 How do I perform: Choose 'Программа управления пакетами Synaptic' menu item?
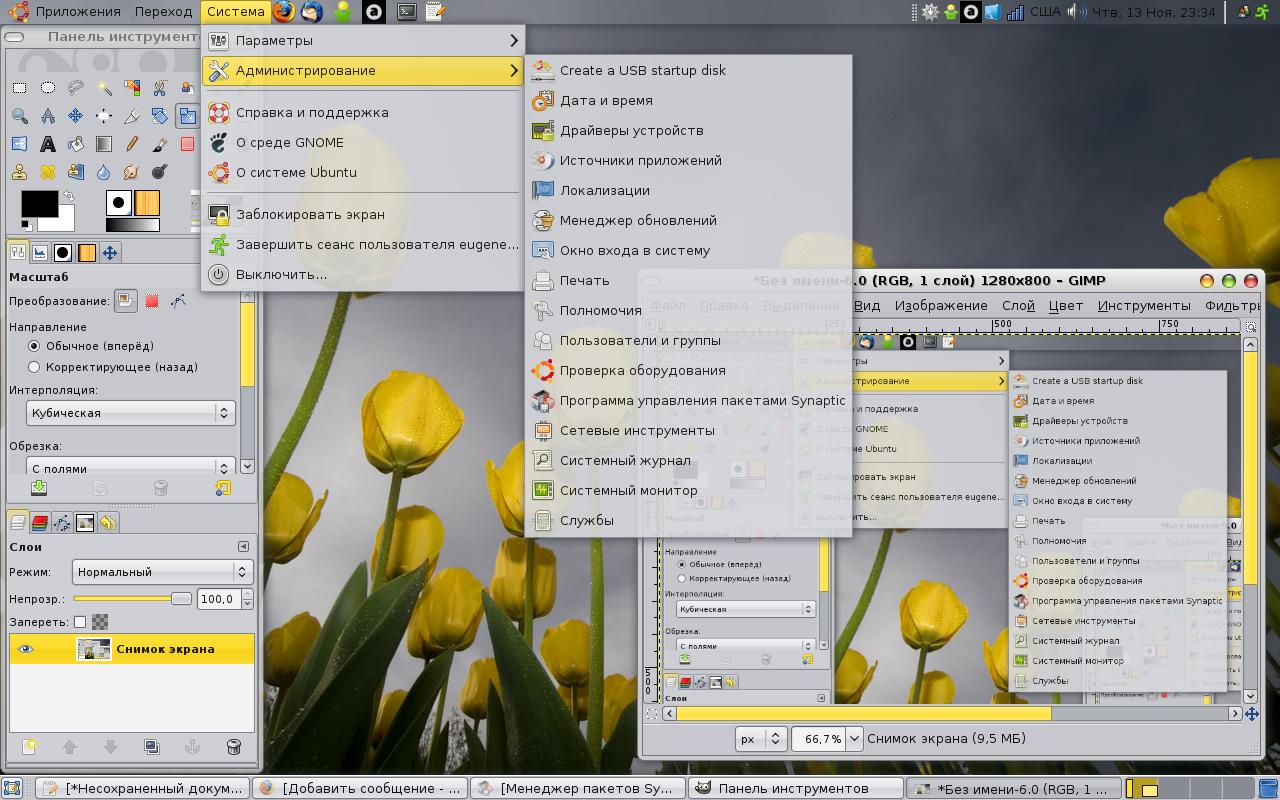coord(688,400)
